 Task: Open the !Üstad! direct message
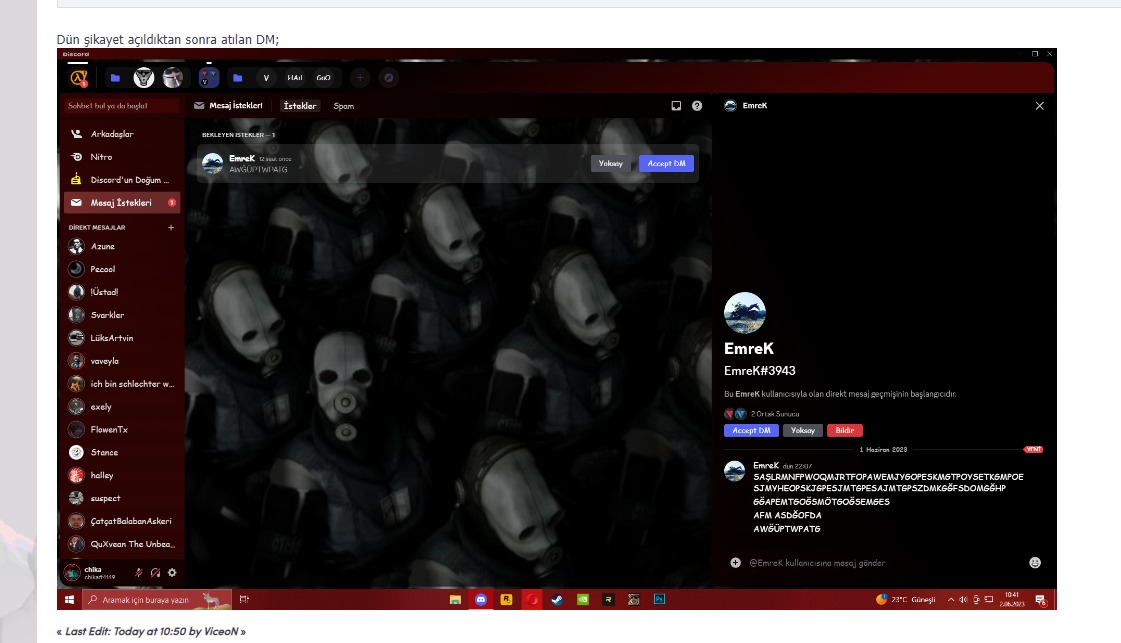(122, 292)
